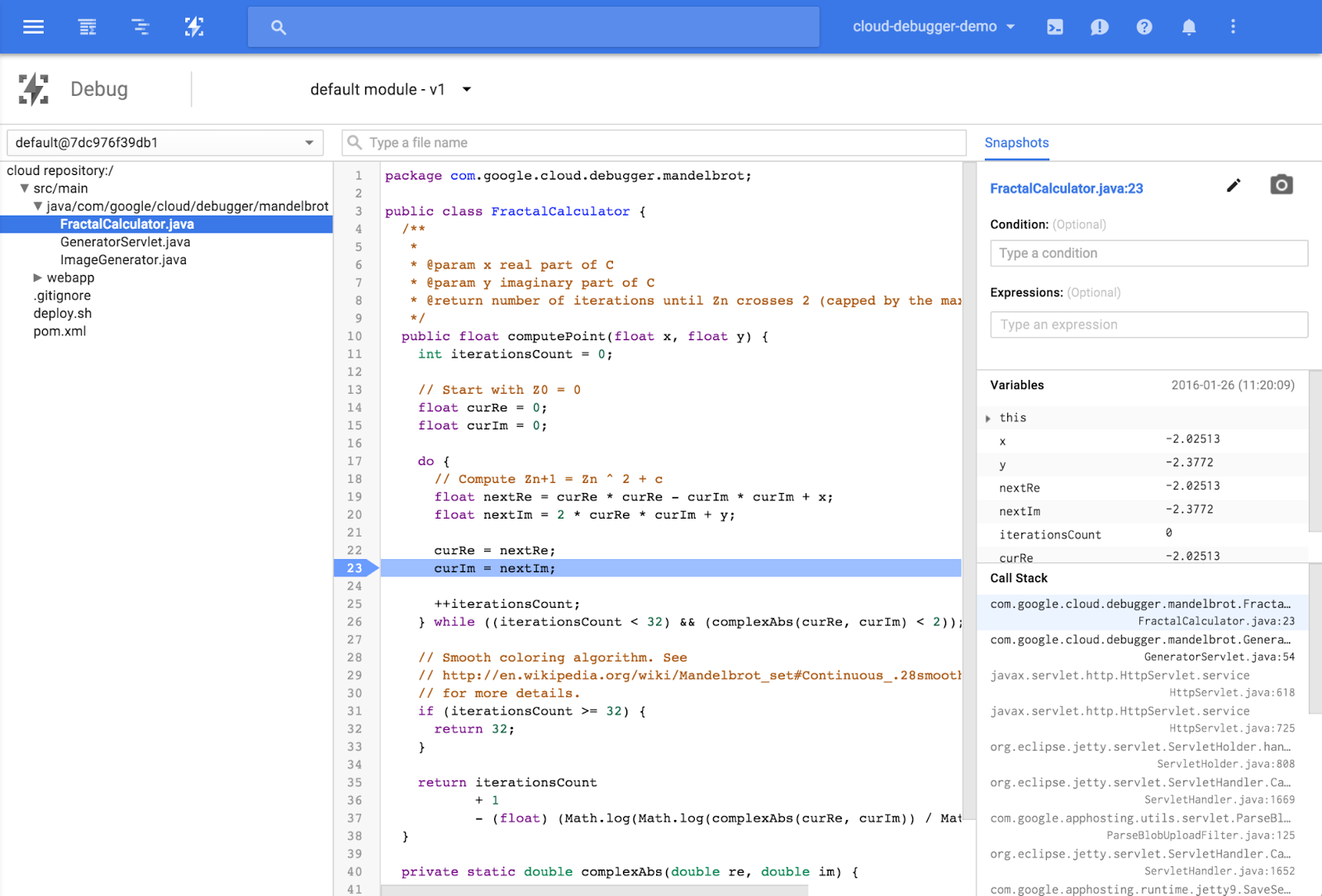The width and height of the screenshot is (1322, 896).
Task: Select ServletHolder.java:808 call stack frame
Action: (x=1143, y=755)
